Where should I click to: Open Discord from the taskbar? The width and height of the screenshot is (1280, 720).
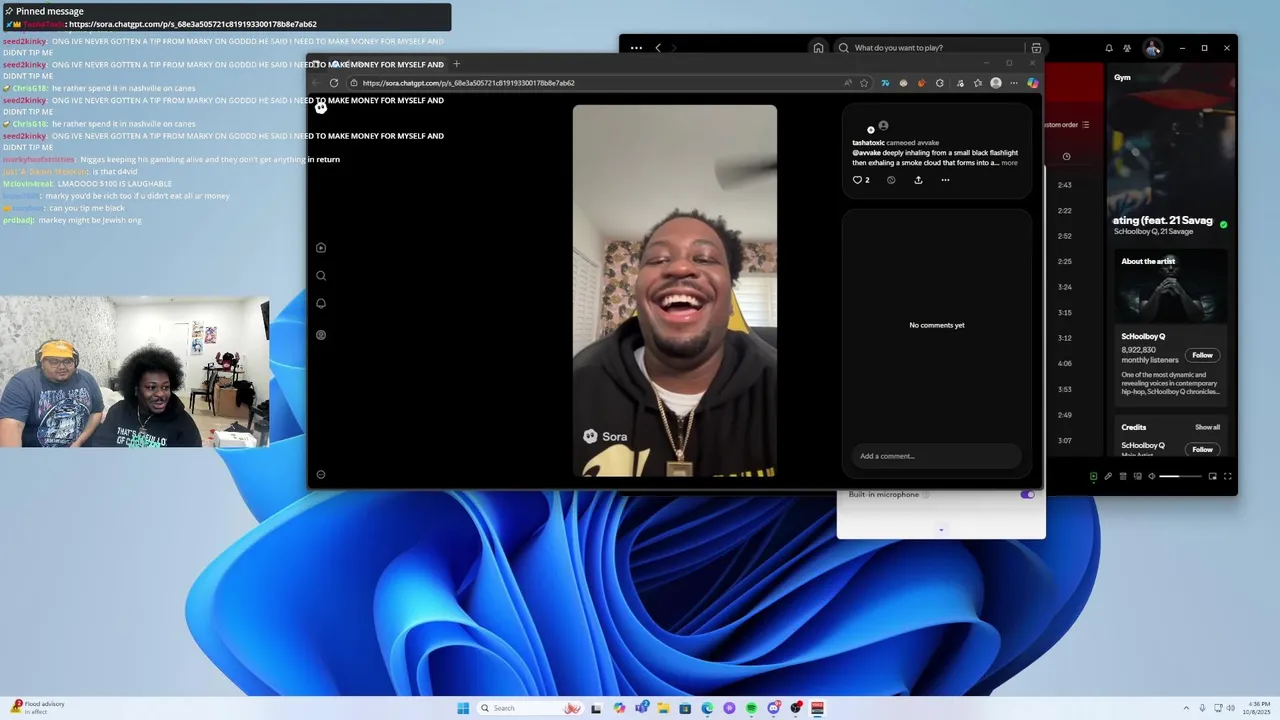(x=773, y=708)
